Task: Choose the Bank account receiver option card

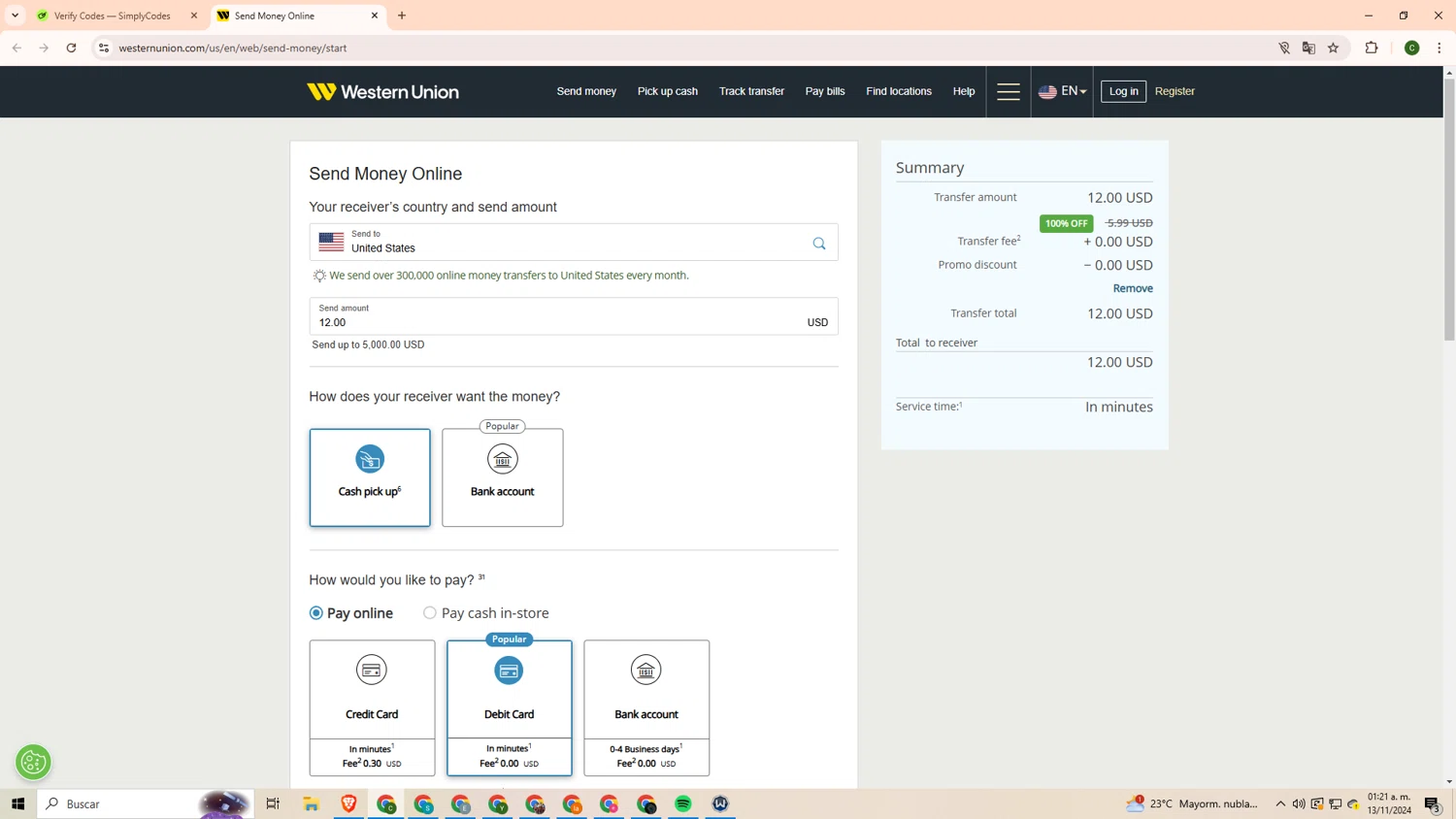Action: (502, 477)
